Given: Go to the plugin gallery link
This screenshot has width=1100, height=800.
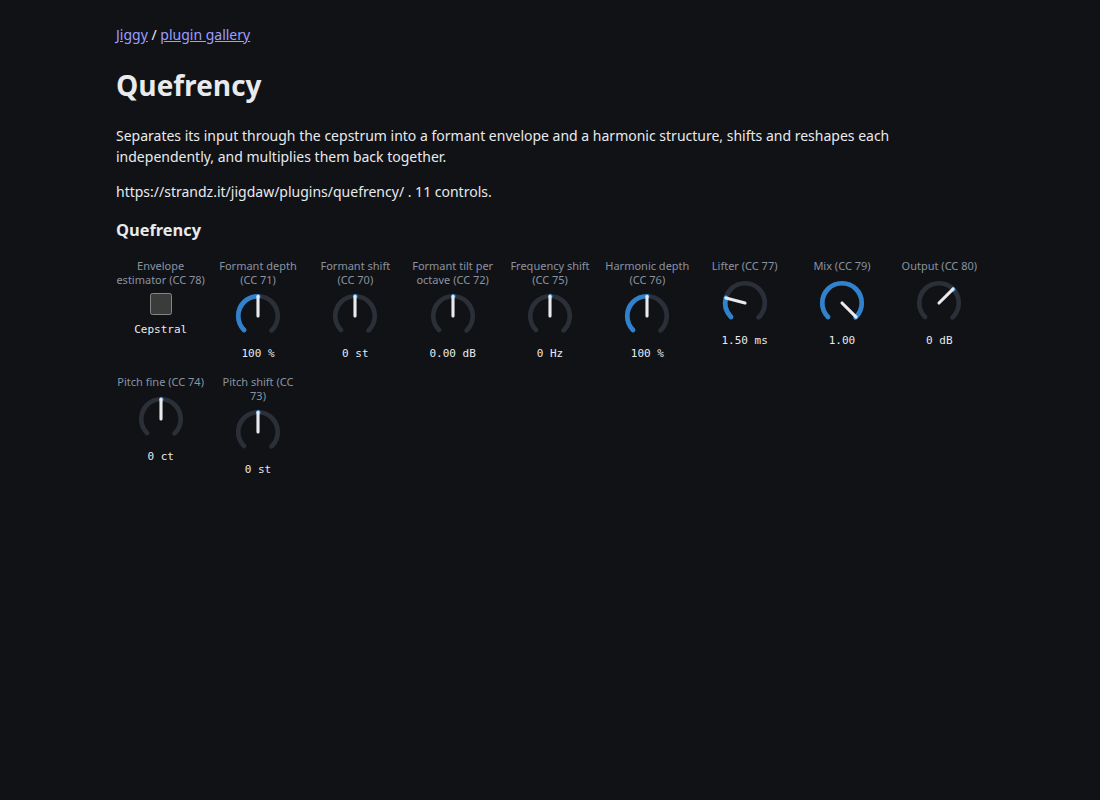Looking at the screenshot, I should coord(205,35).
